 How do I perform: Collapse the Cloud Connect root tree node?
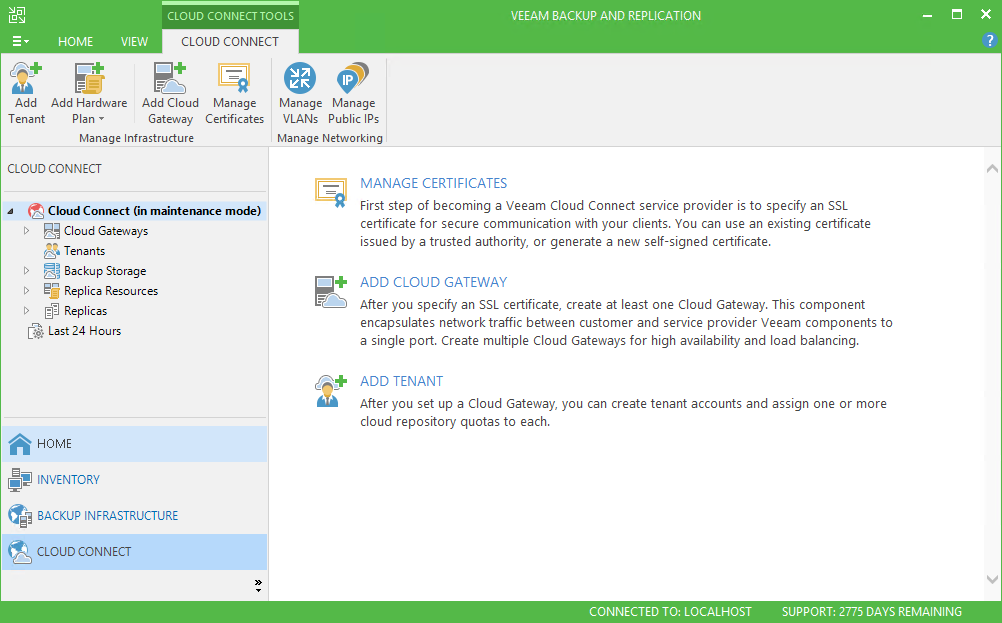pos(10,211)
